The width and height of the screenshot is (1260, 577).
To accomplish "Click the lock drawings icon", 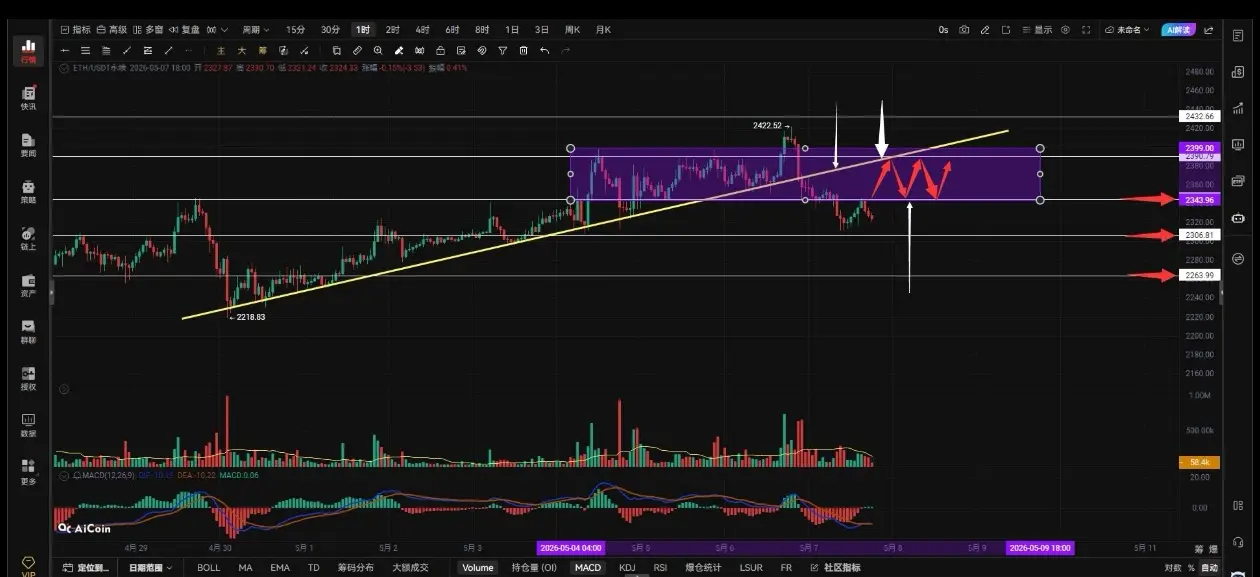I will [440, 50].
